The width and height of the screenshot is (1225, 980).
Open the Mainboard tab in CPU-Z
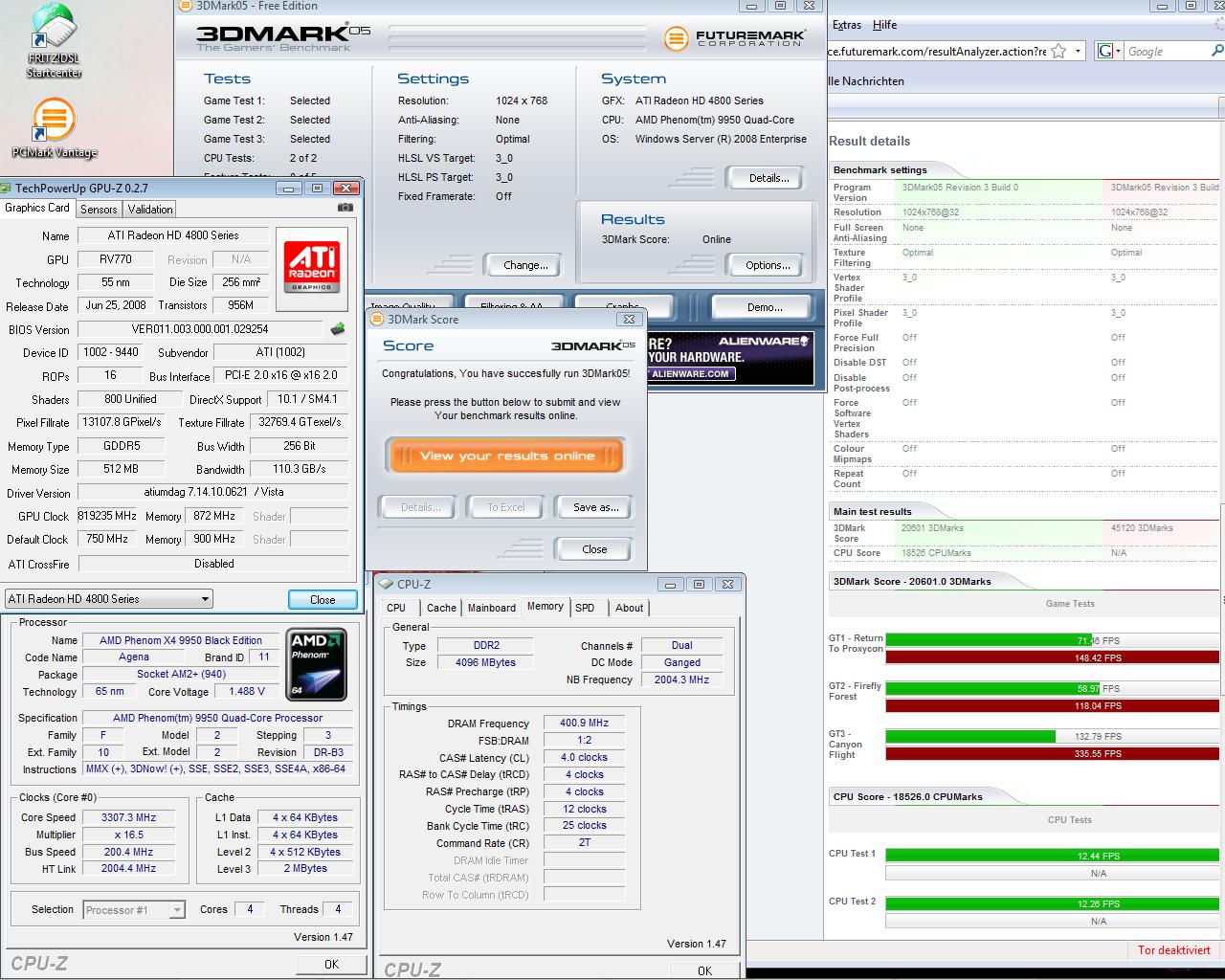(492, 608)
